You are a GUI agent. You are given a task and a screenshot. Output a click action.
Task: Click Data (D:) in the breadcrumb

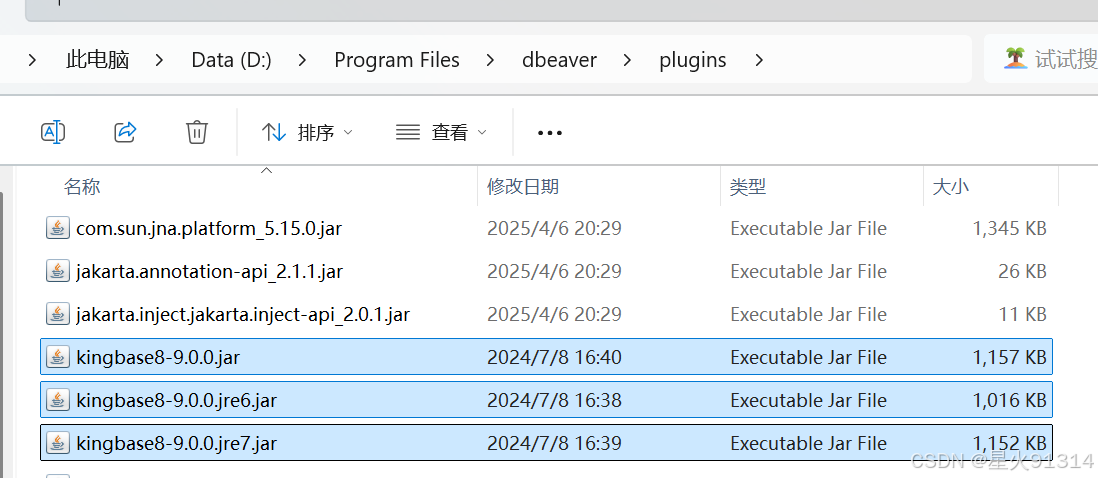[x=232, y=60]
